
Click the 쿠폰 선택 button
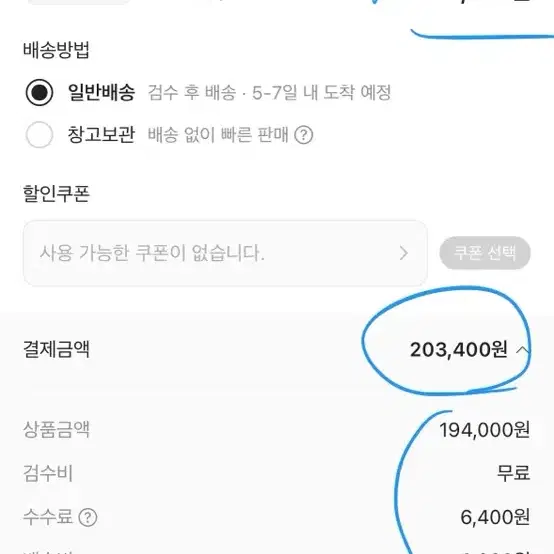[485, 253]
